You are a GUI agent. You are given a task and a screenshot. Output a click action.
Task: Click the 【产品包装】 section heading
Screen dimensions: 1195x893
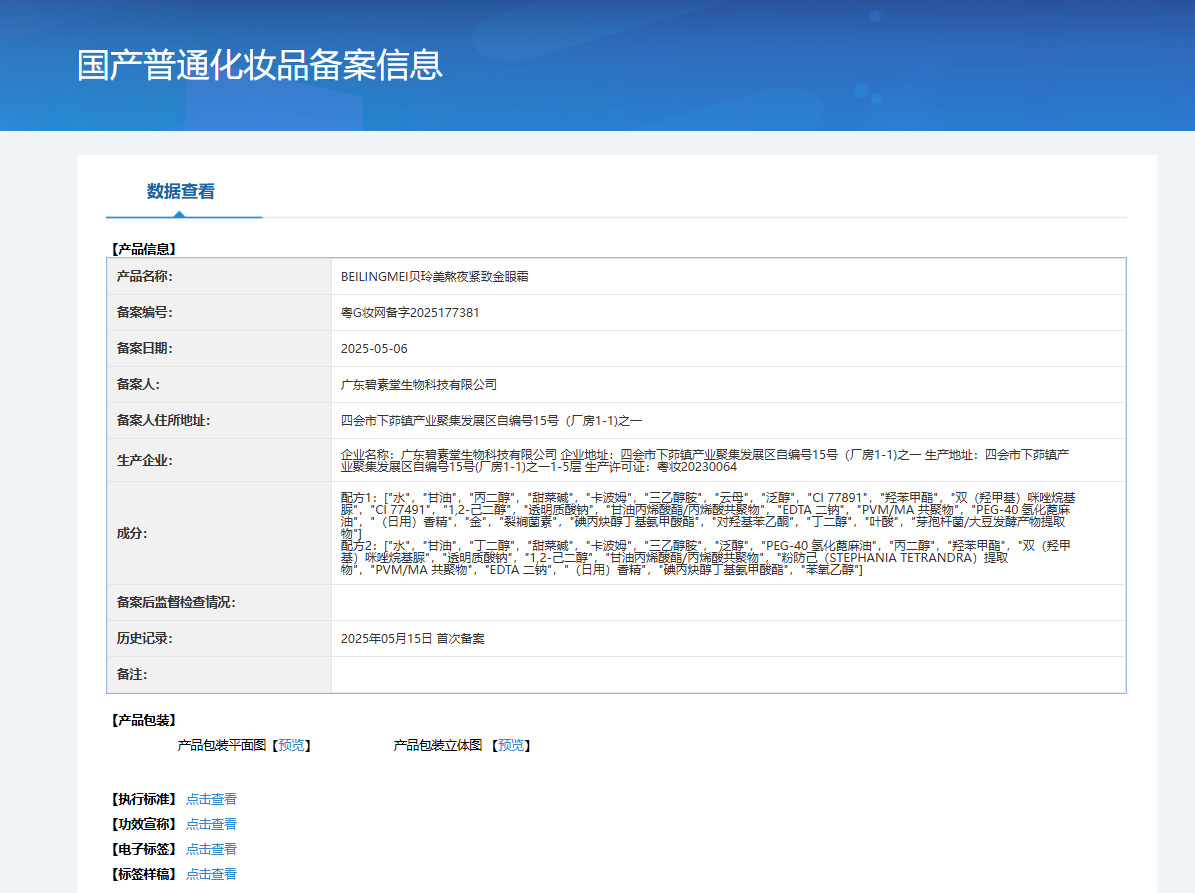(144, 720)
